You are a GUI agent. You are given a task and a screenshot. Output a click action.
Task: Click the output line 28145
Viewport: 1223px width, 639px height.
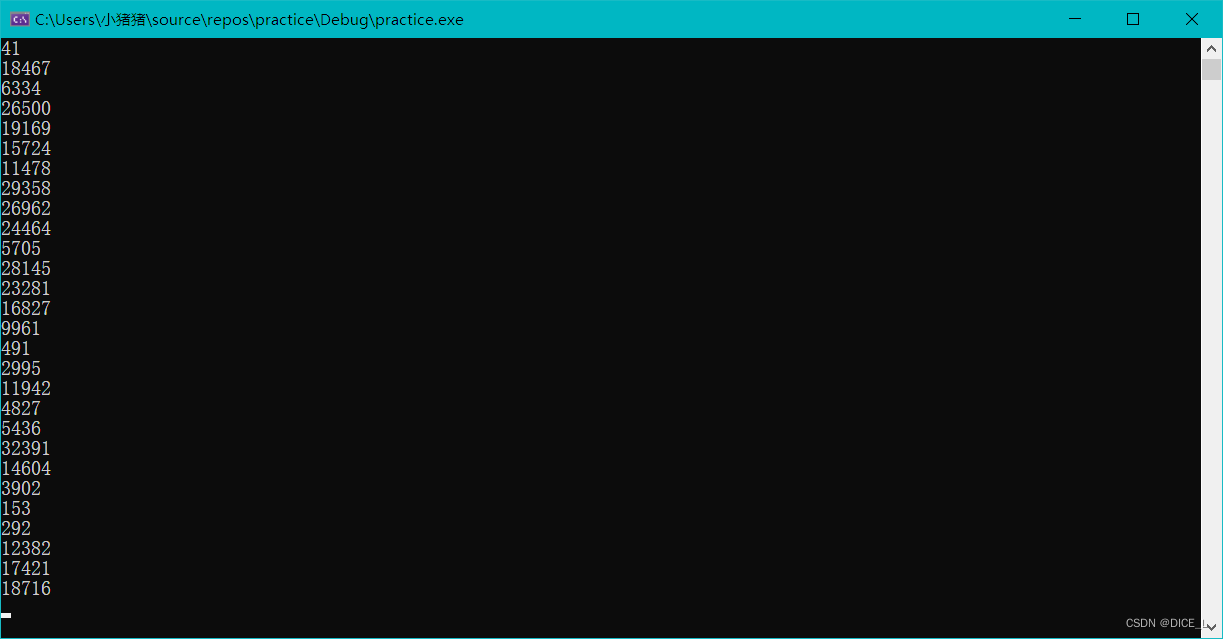[x=26, y=269]
